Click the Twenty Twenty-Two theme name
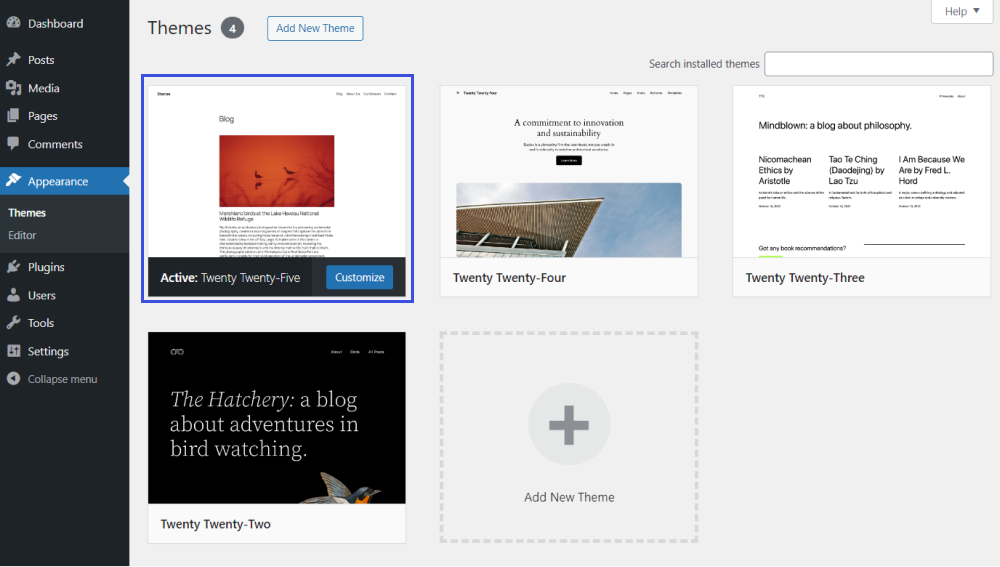This screenshot has width=1000, height=567. click(x=216, y=524)
